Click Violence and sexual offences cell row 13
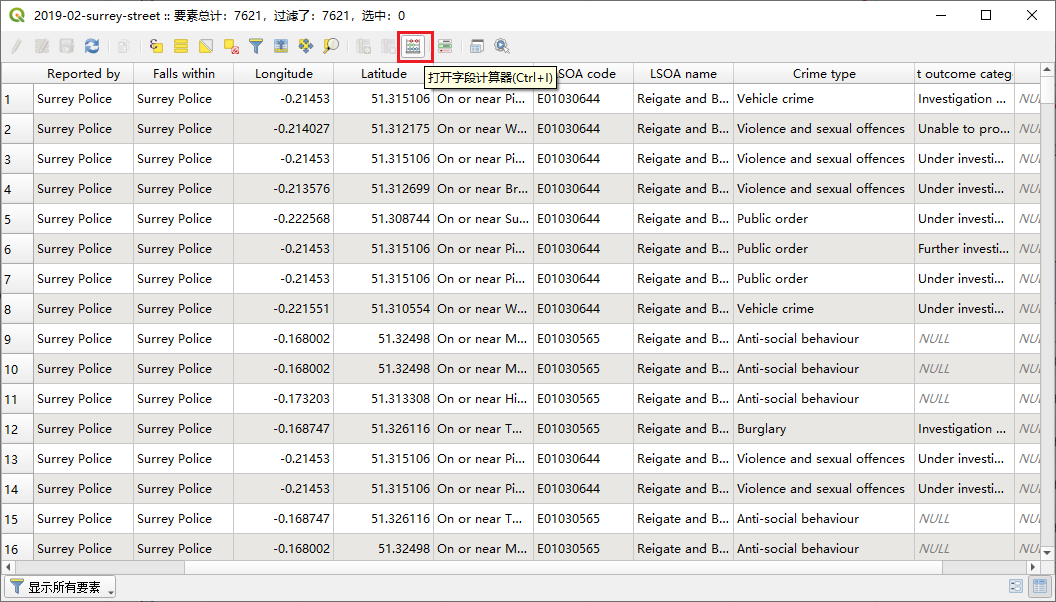 tap(824, 459)
